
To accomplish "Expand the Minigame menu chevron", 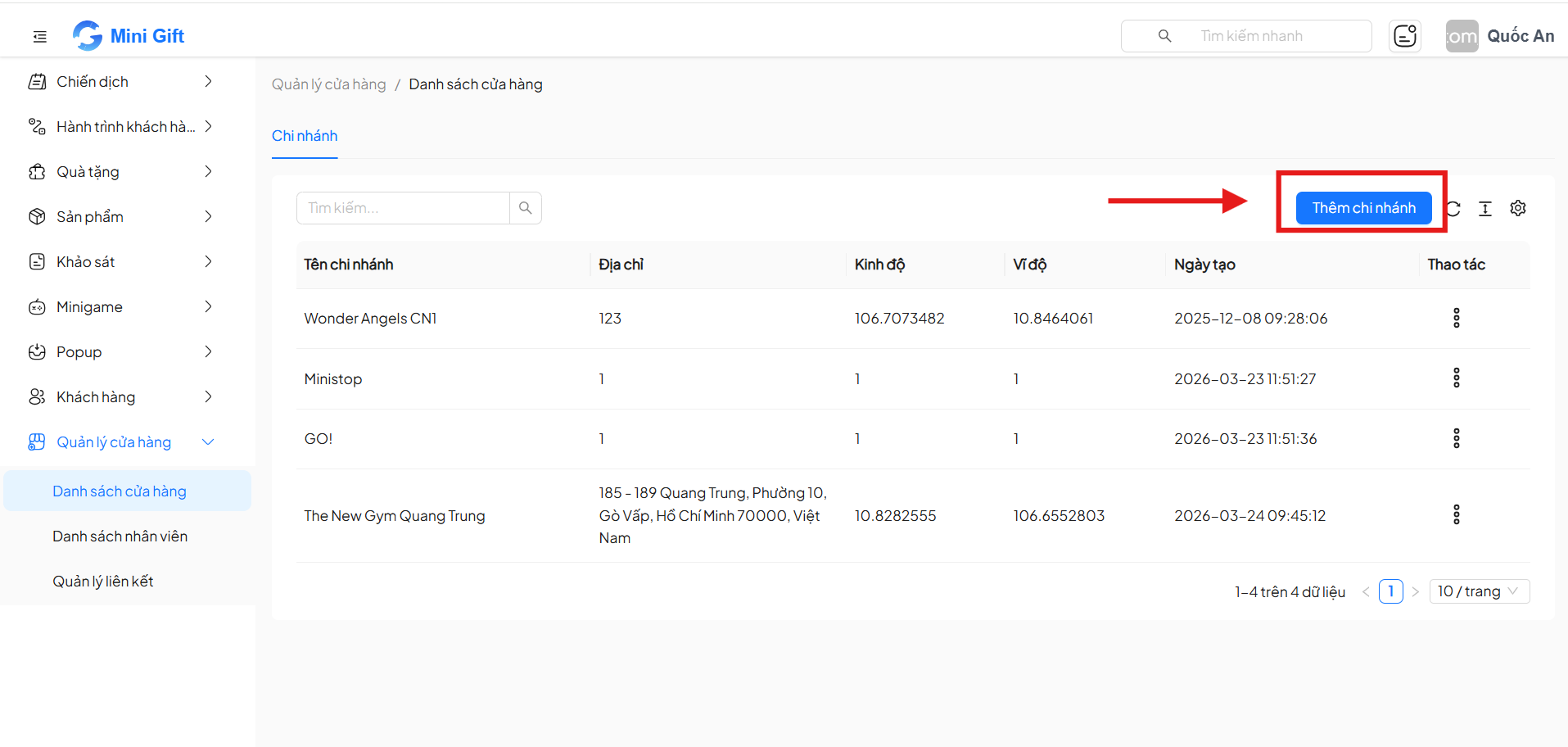I will (x=208, y=306).
